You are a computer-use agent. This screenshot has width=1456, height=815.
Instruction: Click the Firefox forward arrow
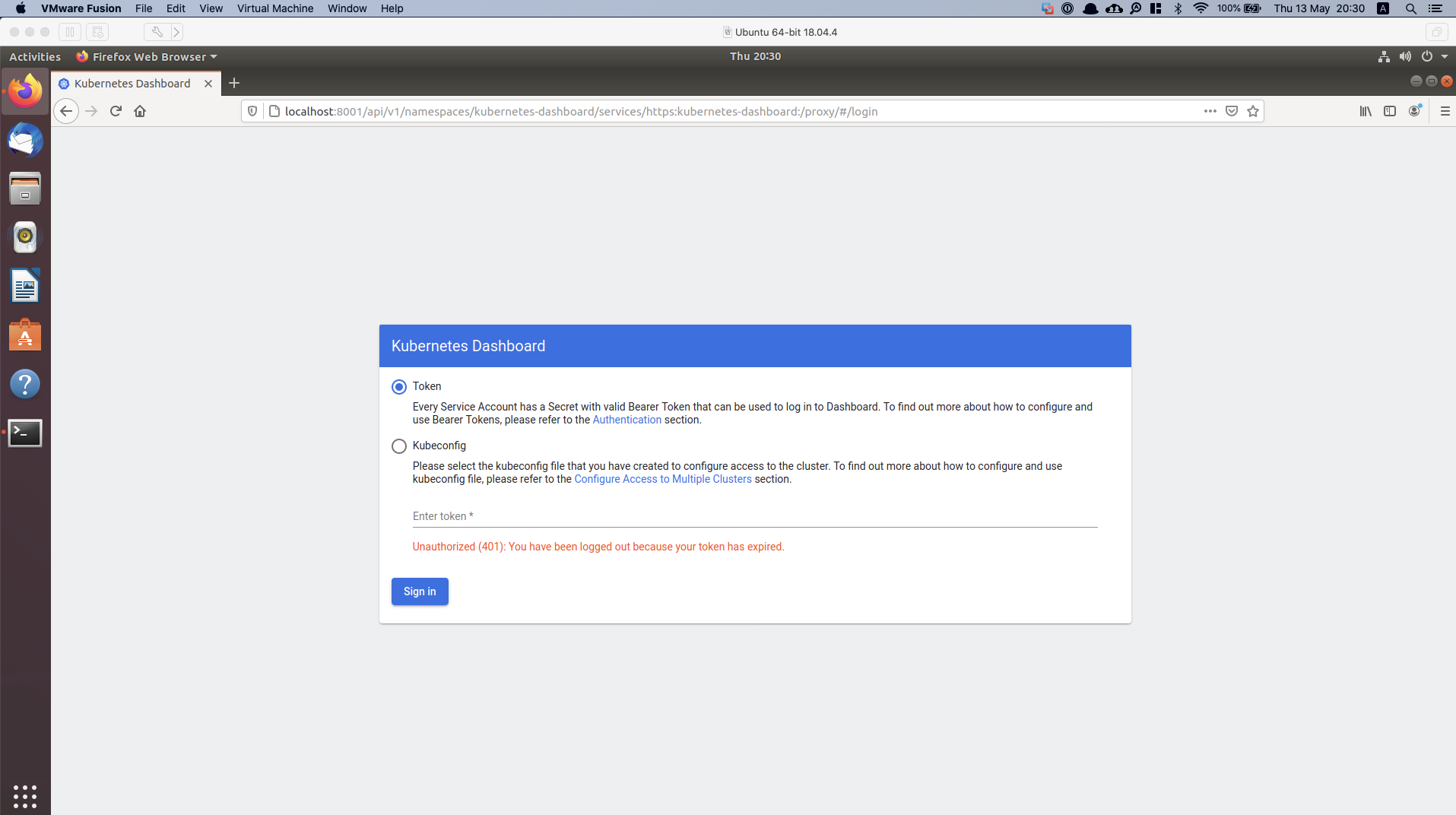pyautogui.click(x=91, y=111)
